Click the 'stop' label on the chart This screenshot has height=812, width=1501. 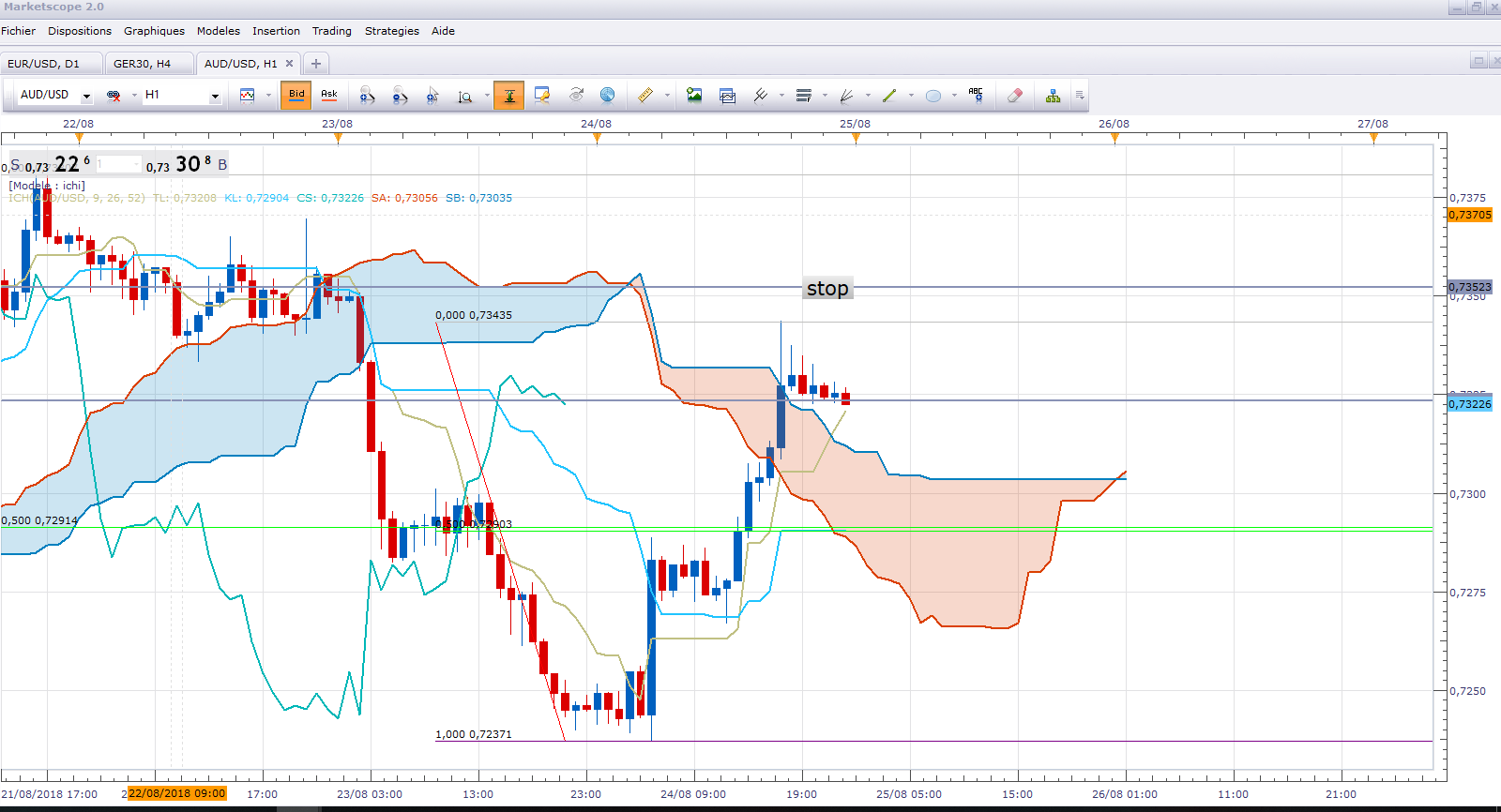point(827,289)
